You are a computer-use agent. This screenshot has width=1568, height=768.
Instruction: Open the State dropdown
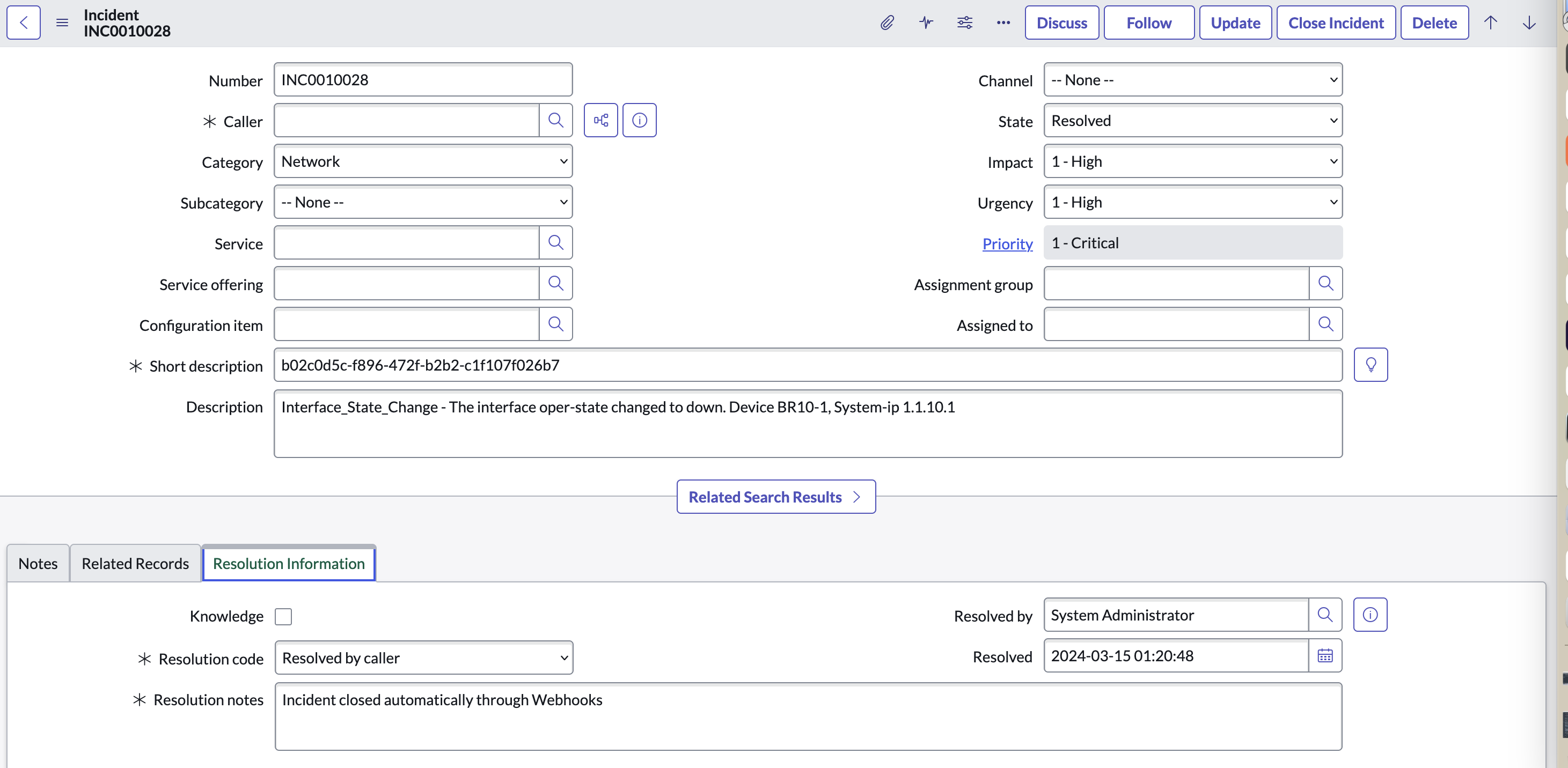[1192, 121]
